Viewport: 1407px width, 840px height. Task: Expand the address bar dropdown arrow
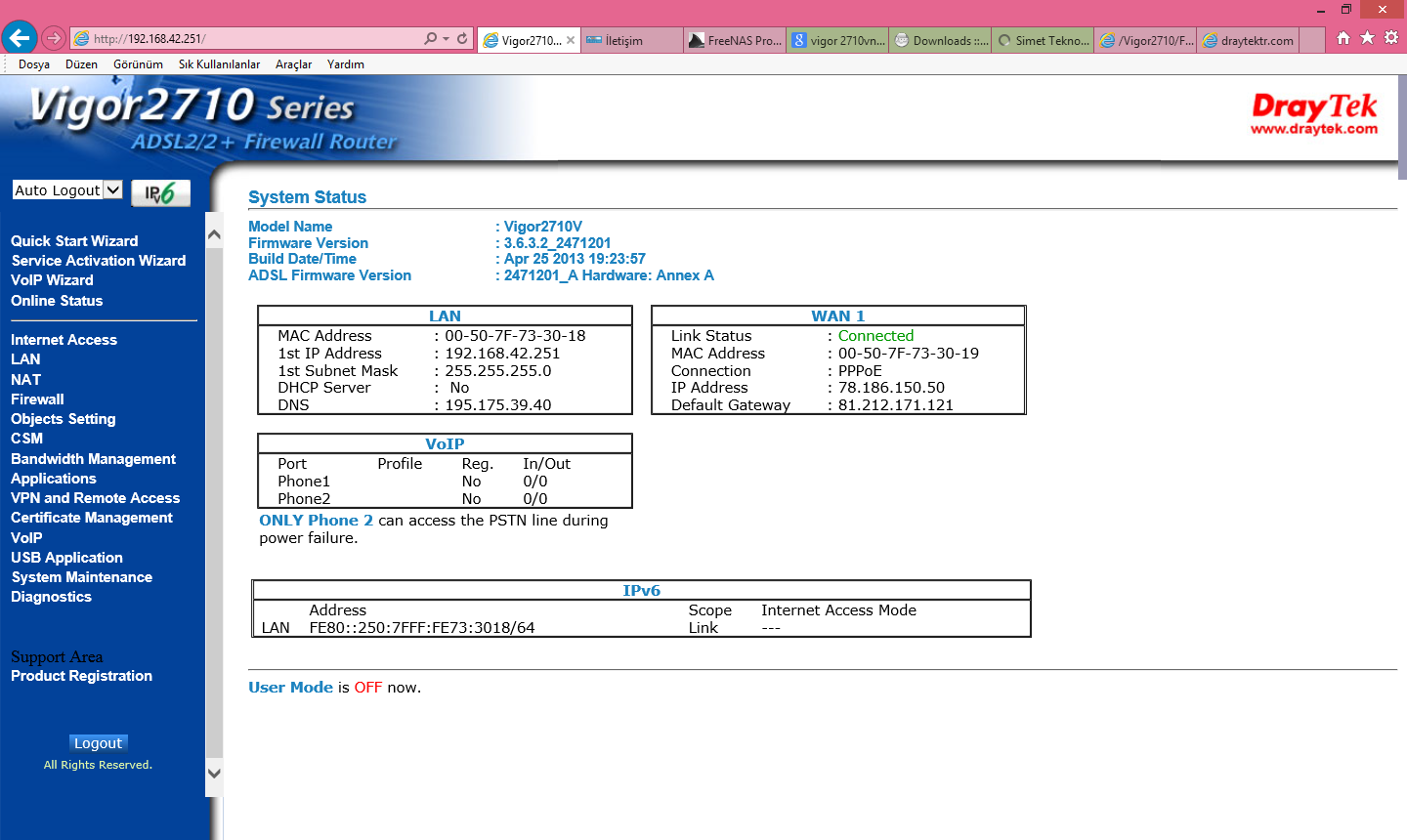click(x=447, y=39)
